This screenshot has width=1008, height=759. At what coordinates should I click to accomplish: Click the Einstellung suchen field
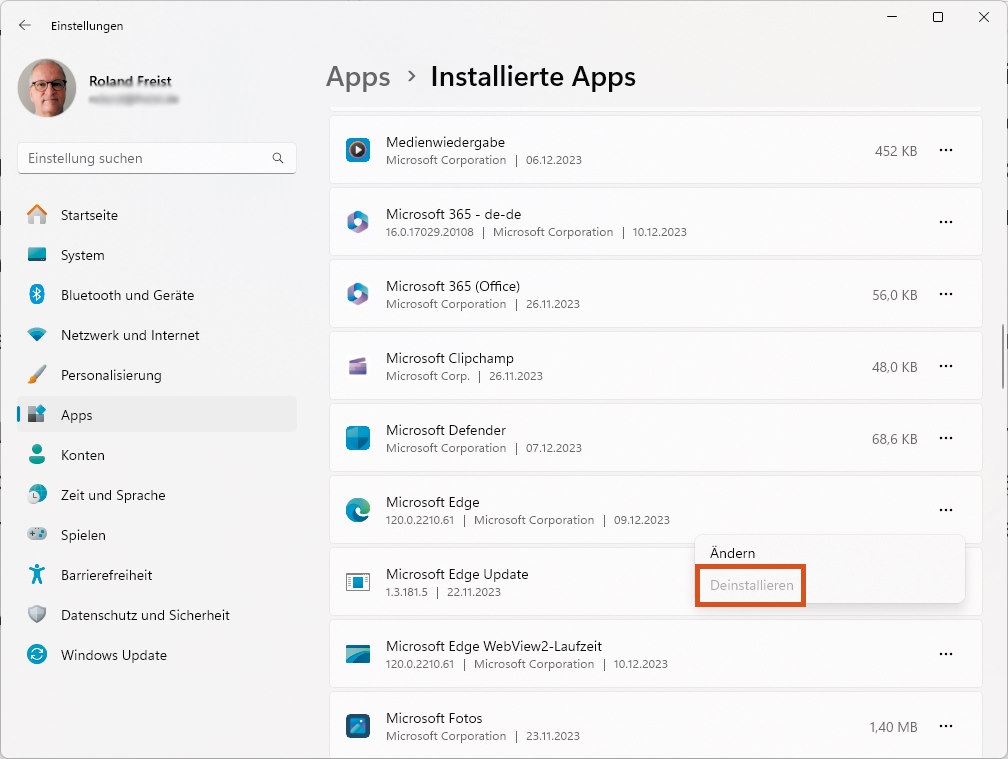click(157, 158)
